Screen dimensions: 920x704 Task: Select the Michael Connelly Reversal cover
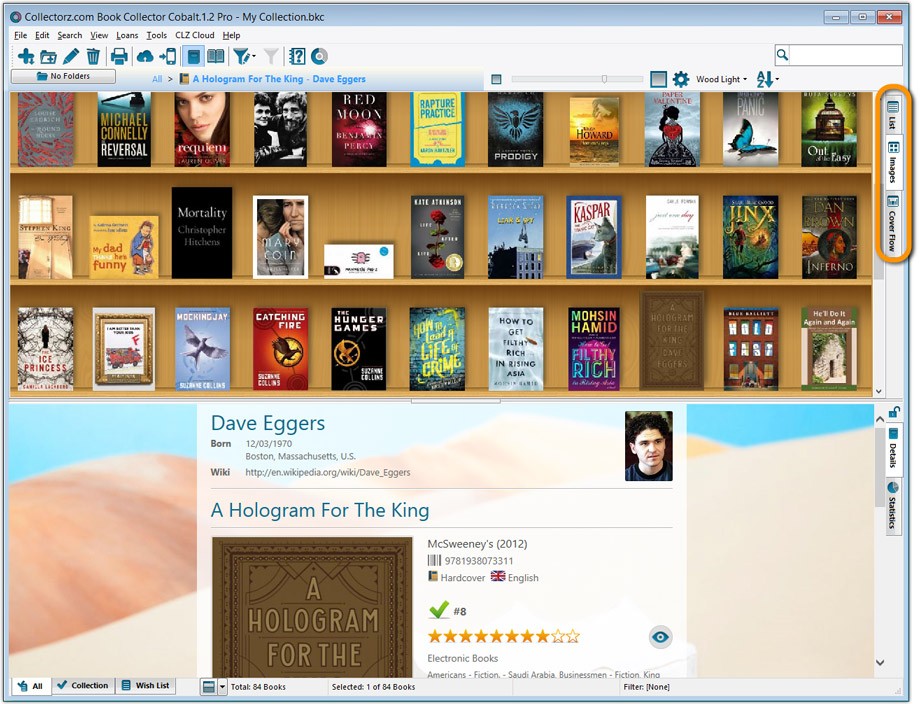point(124,129)
